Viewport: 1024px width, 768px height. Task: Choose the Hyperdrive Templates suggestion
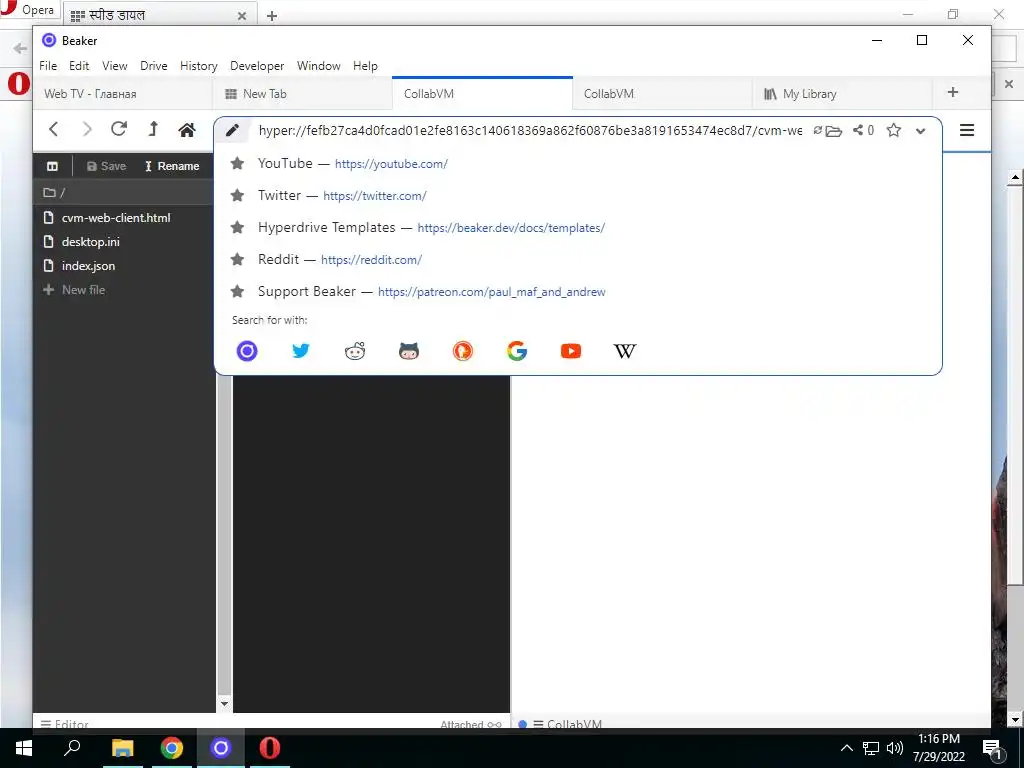pos(578,227)
